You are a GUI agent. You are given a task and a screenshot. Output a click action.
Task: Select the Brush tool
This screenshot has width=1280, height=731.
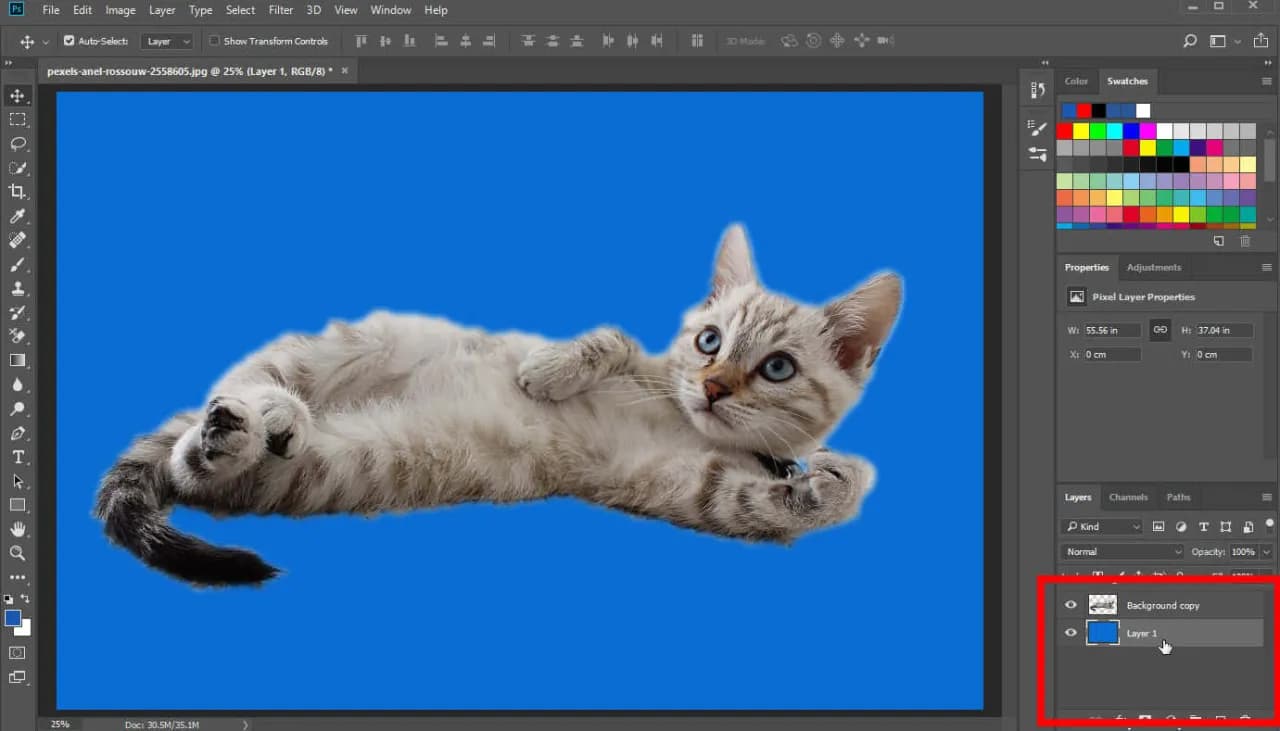coord(18,265)
